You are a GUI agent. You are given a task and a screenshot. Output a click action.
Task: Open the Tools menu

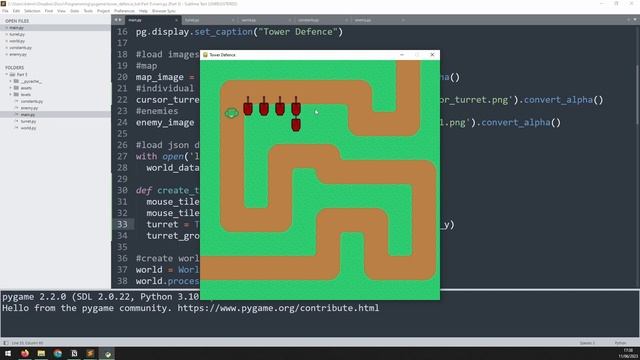point(88,11)
